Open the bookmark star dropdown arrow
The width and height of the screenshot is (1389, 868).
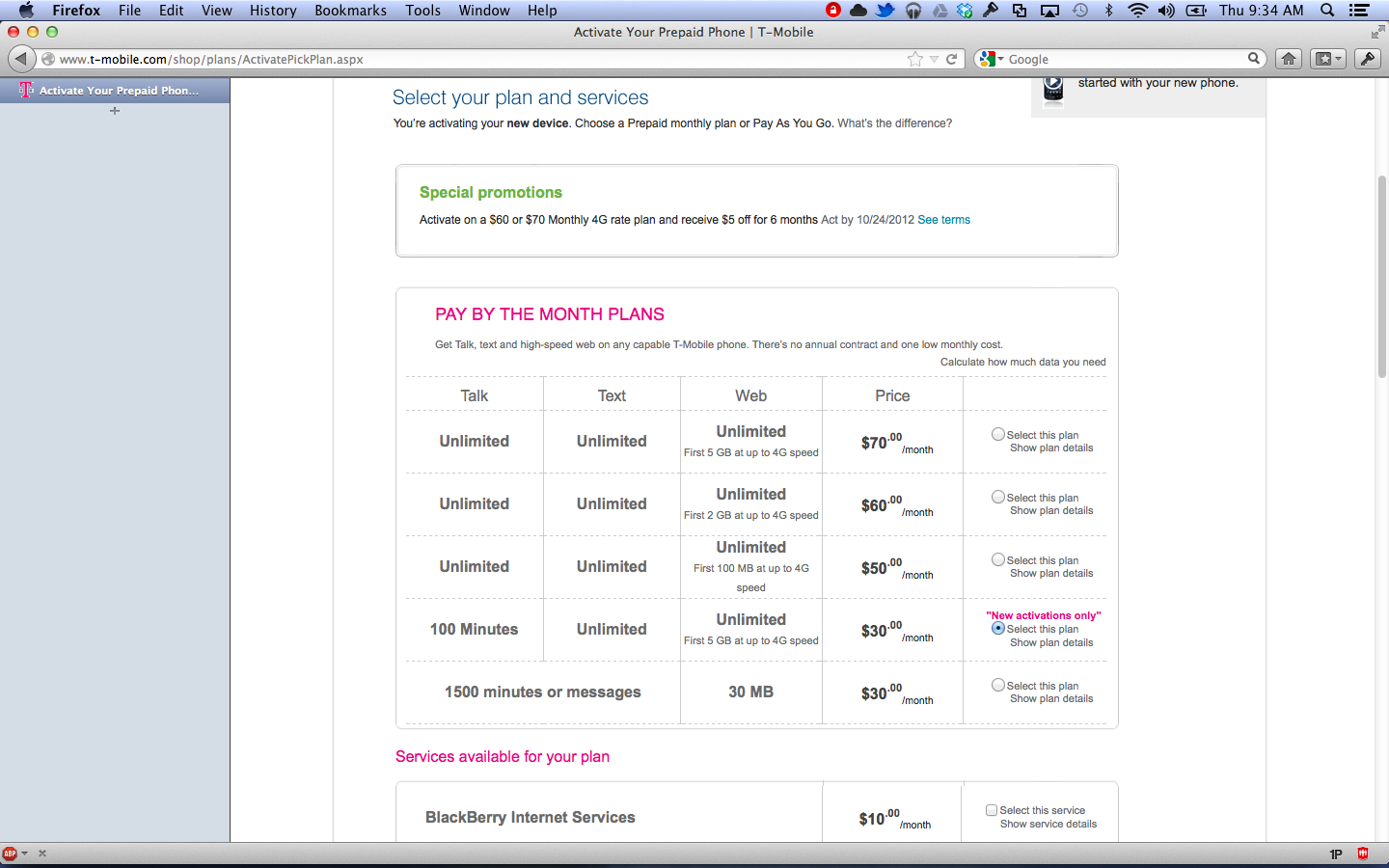934,60
